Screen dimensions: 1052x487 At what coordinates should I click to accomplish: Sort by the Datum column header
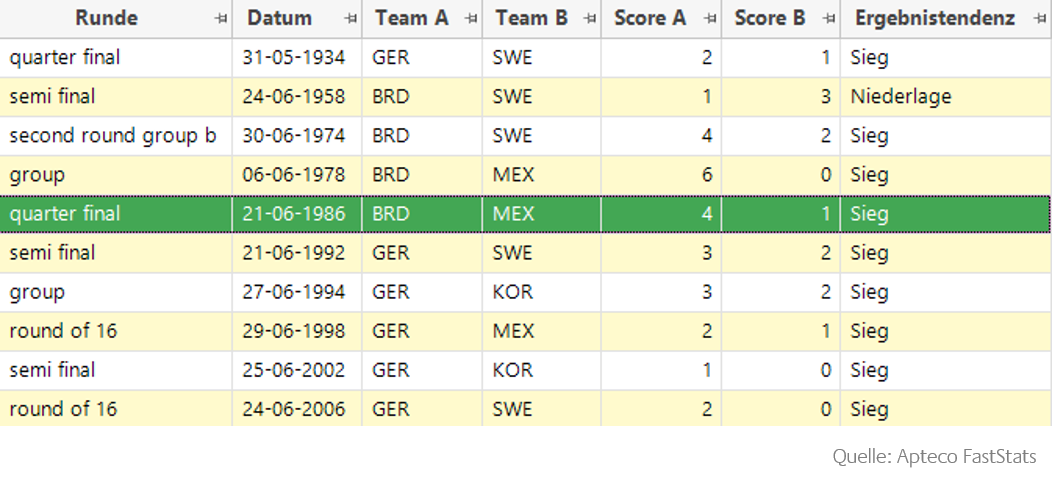[279, 18]
